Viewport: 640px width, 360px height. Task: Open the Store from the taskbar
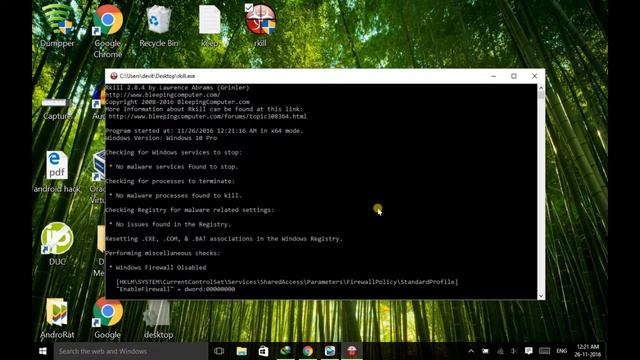[264, 351]
